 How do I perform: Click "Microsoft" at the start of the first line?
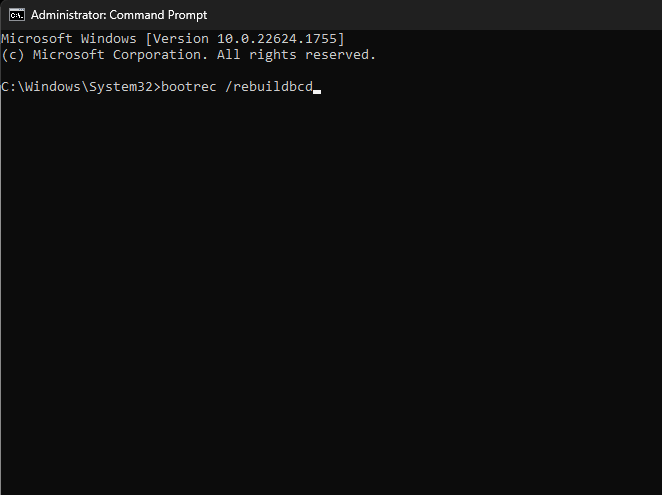37,39
